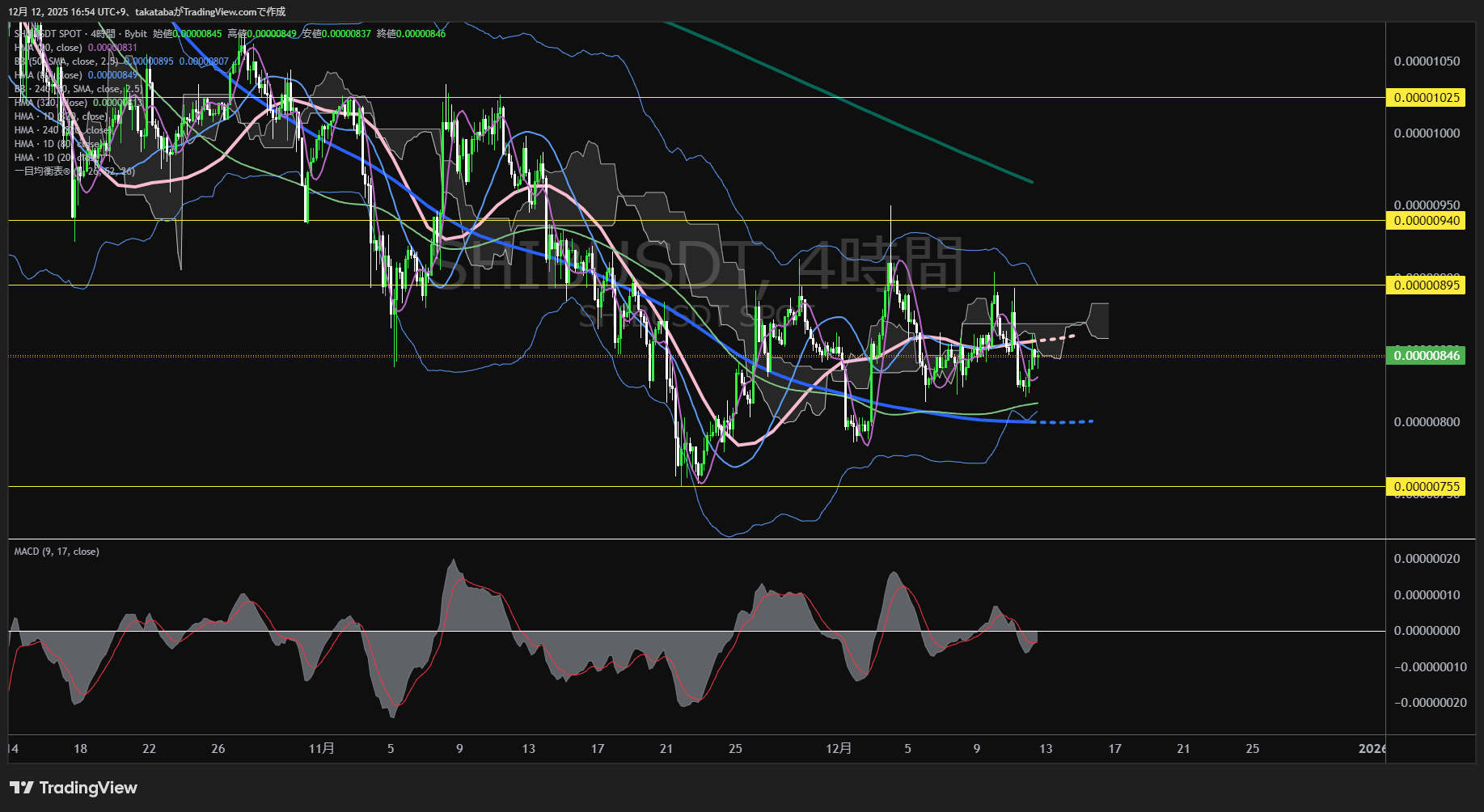Viewport: 1484px width, 812px height.
Task: Click the 0.00000020 MACD scale value
Action: 1427,559
